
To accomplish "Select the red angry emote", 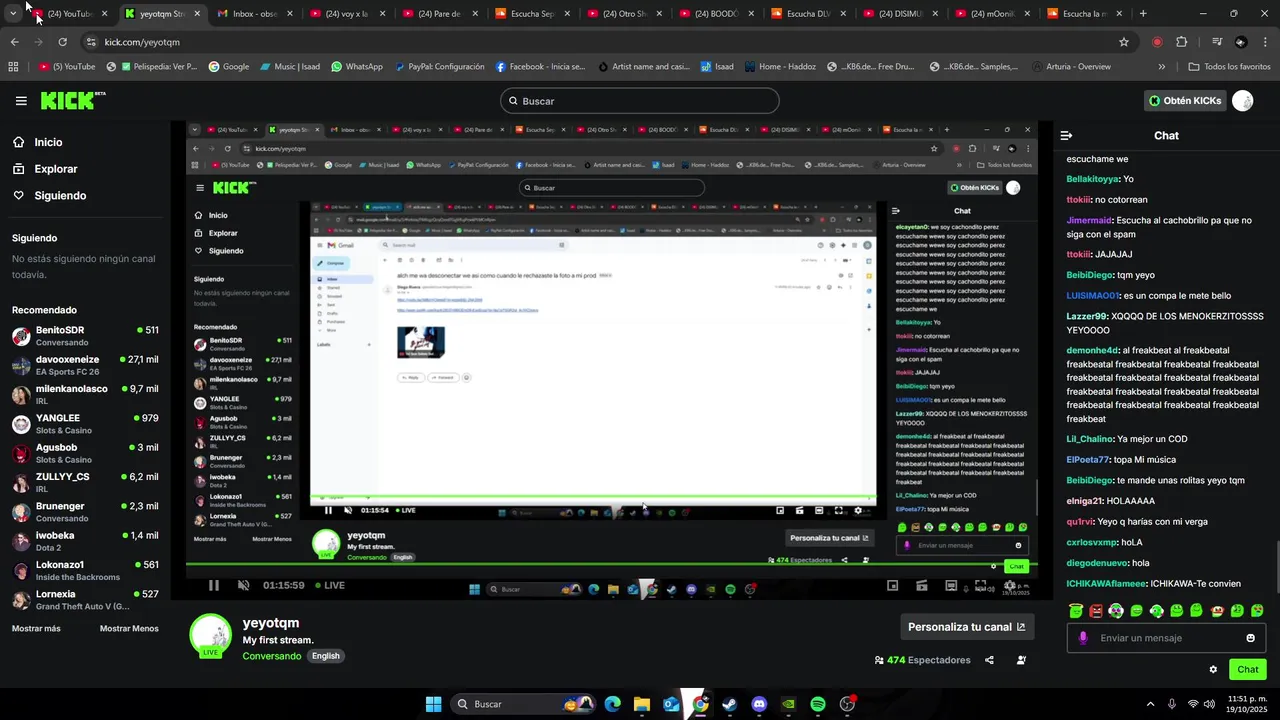I will [1096, 610].
